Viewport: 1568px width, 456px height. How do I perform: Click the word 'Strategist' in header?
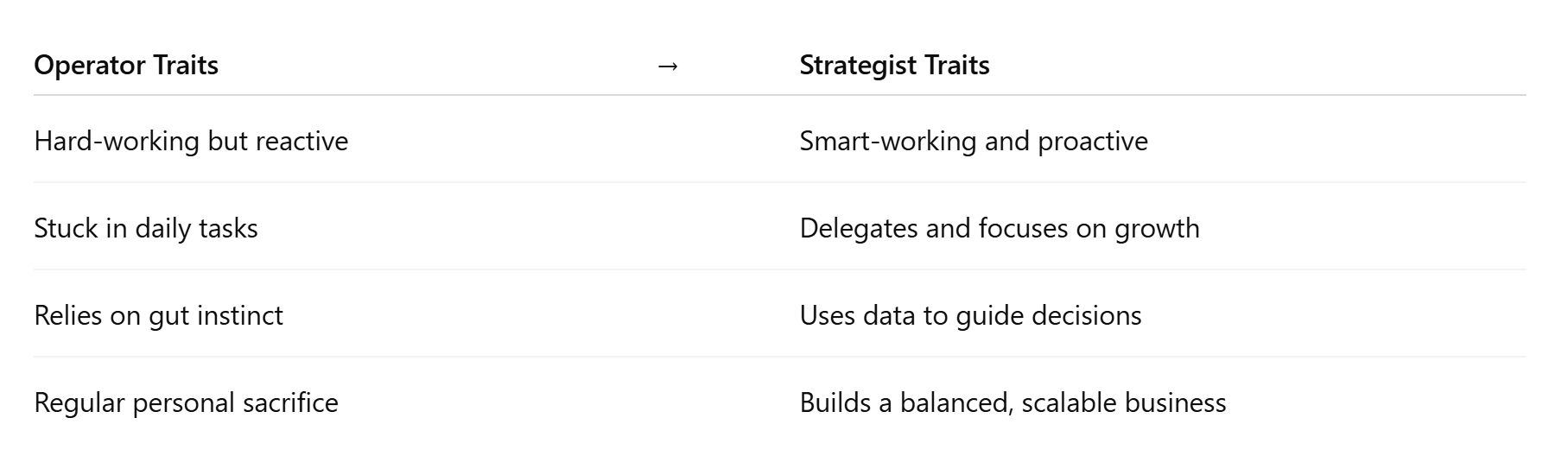coord(858,66)
